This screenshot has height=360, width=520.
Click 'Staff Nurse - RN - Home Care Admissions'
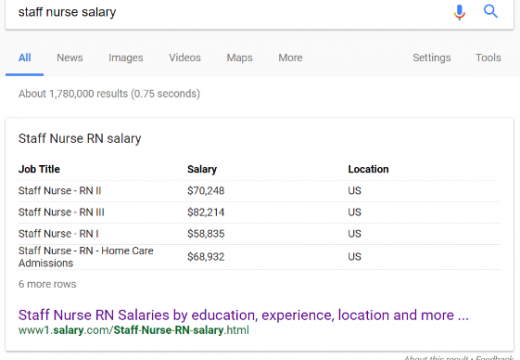coord(86,257)
